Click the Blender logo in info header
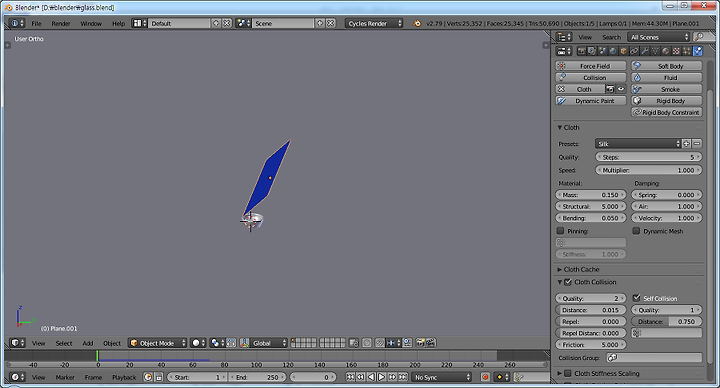 click(x=417, y=23)
